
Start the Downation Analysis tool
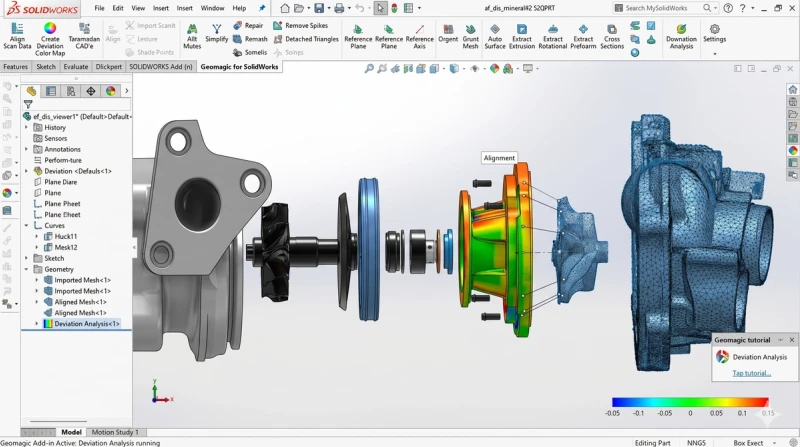[x=681, y=36]
